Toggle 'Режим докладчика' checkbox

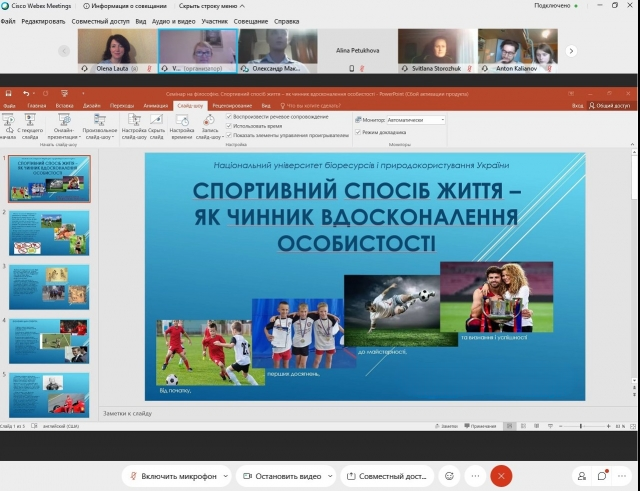click(x=358, y=131)
